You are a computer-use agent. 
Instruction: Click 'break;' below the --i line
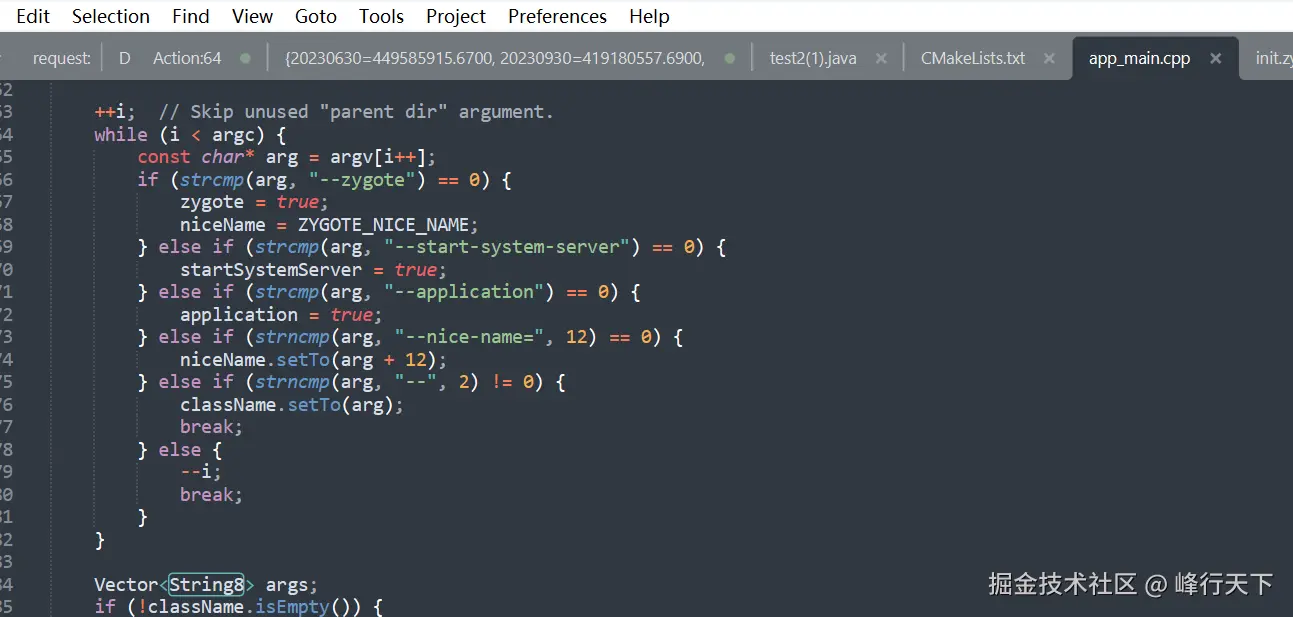(211, 495)
